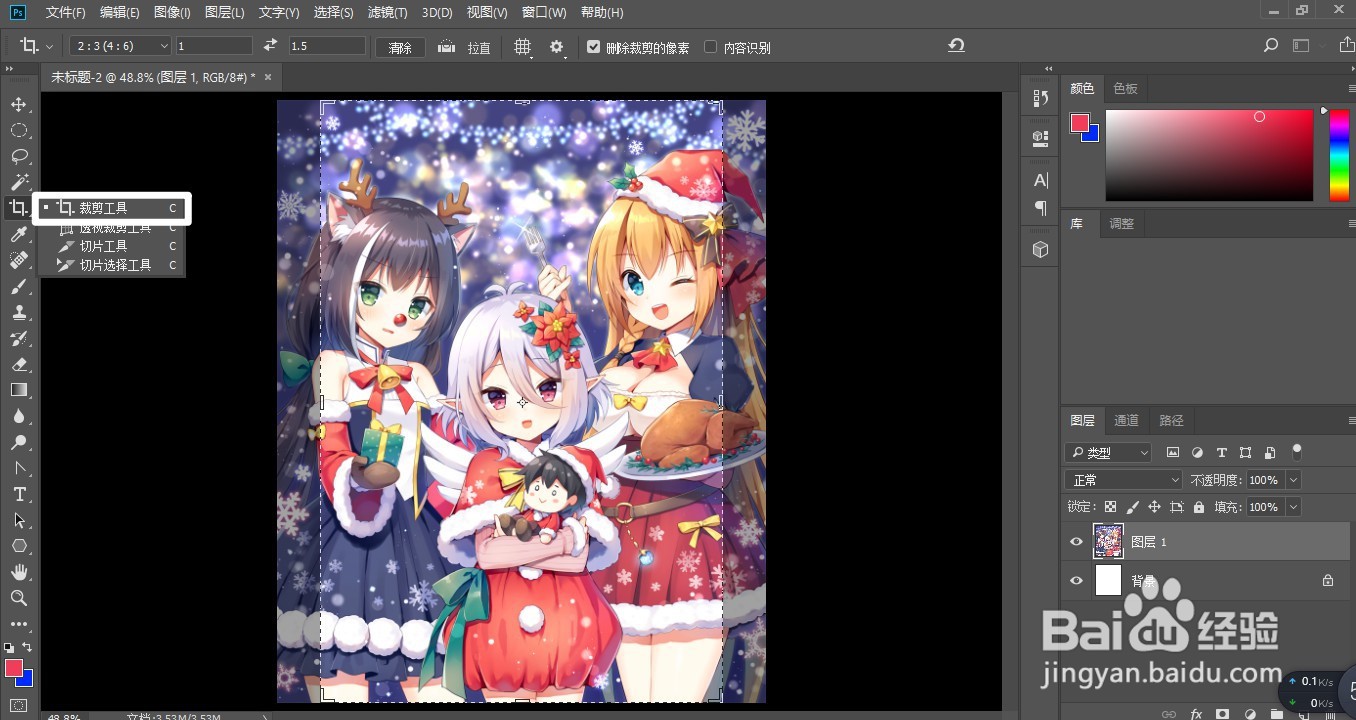Select the Path Selection tool
Image resolution: width=1356 pixels, height=720 pixels.
[x=18, y=520]
